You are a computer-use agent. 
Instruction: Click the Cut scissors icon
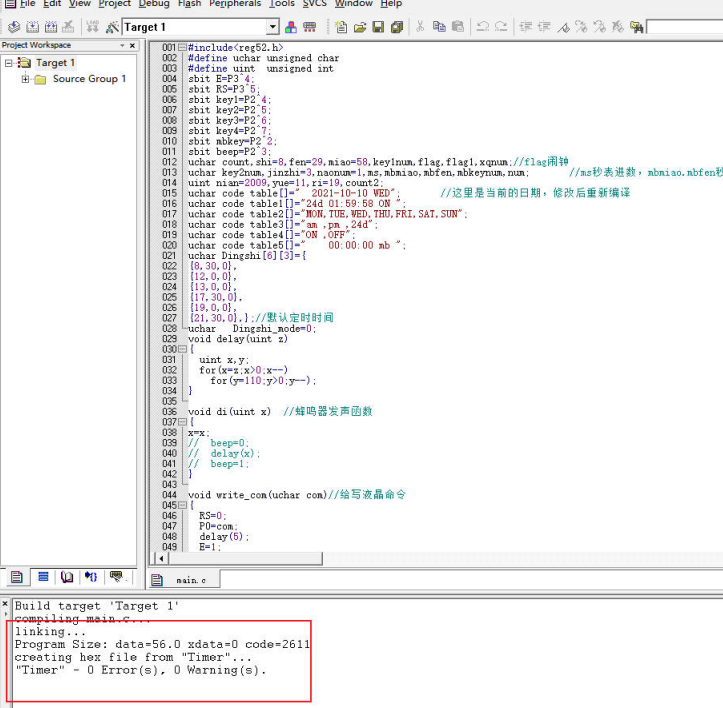coord(420,26)
